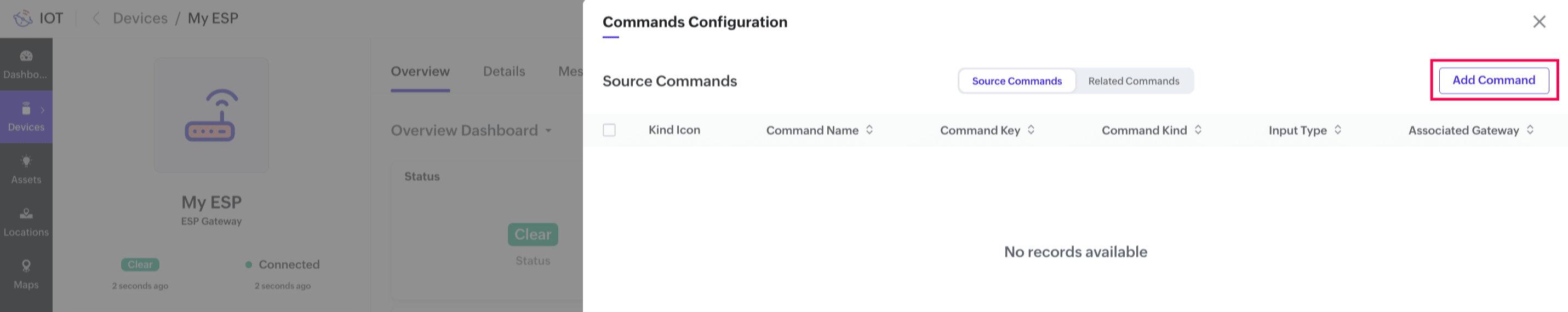The width and height of the screenshot is (1568, 312).
Task: Click the IOT logo icon
Action: point(23,18)
